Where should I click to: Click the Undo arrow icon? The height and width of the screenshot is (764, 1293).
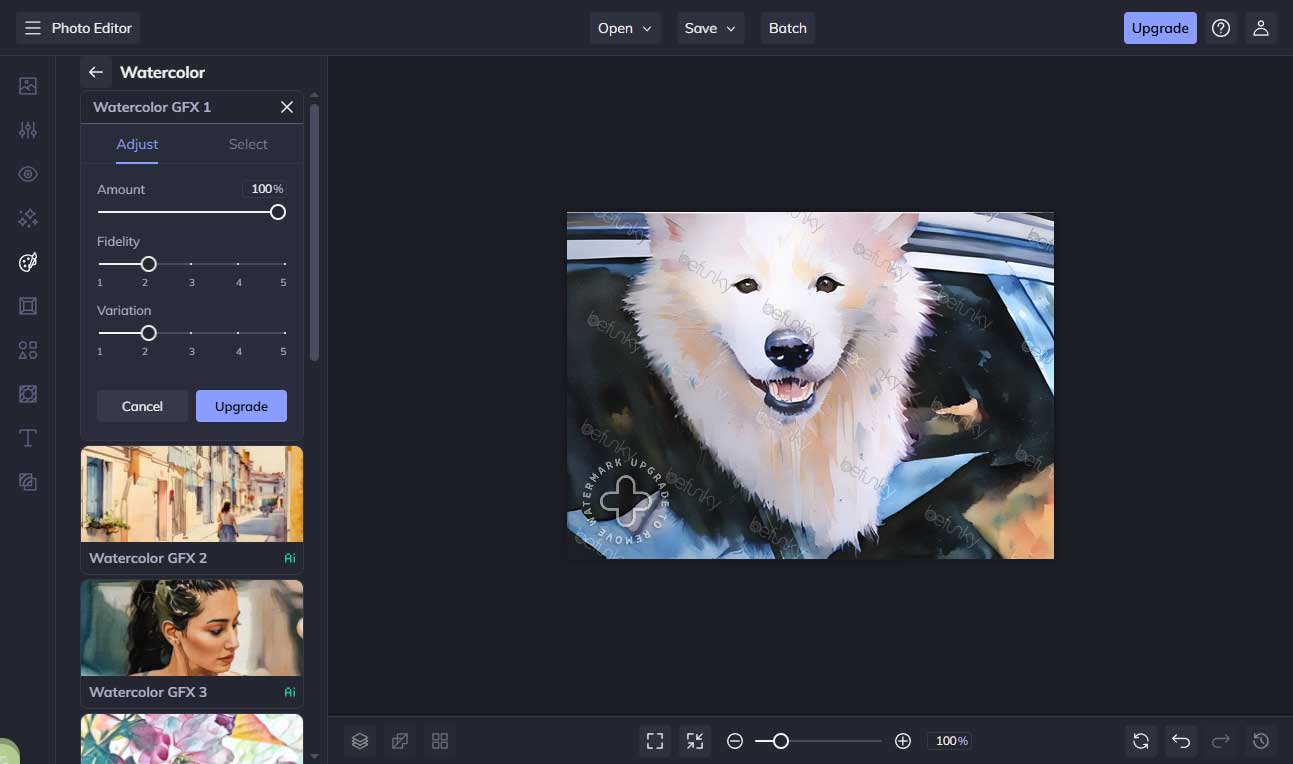click(x=1181, y=741)
